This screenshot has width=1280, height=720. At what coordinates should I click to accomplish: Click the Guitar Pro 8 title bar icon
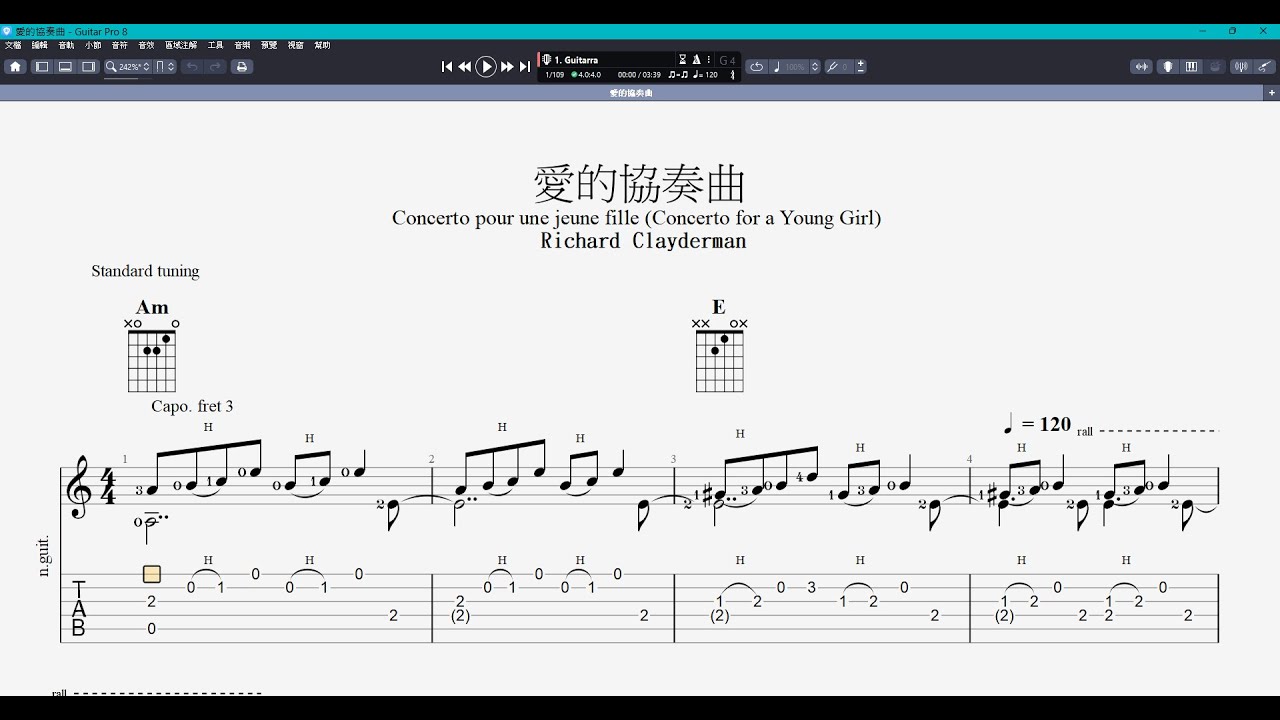click(7, 31)
